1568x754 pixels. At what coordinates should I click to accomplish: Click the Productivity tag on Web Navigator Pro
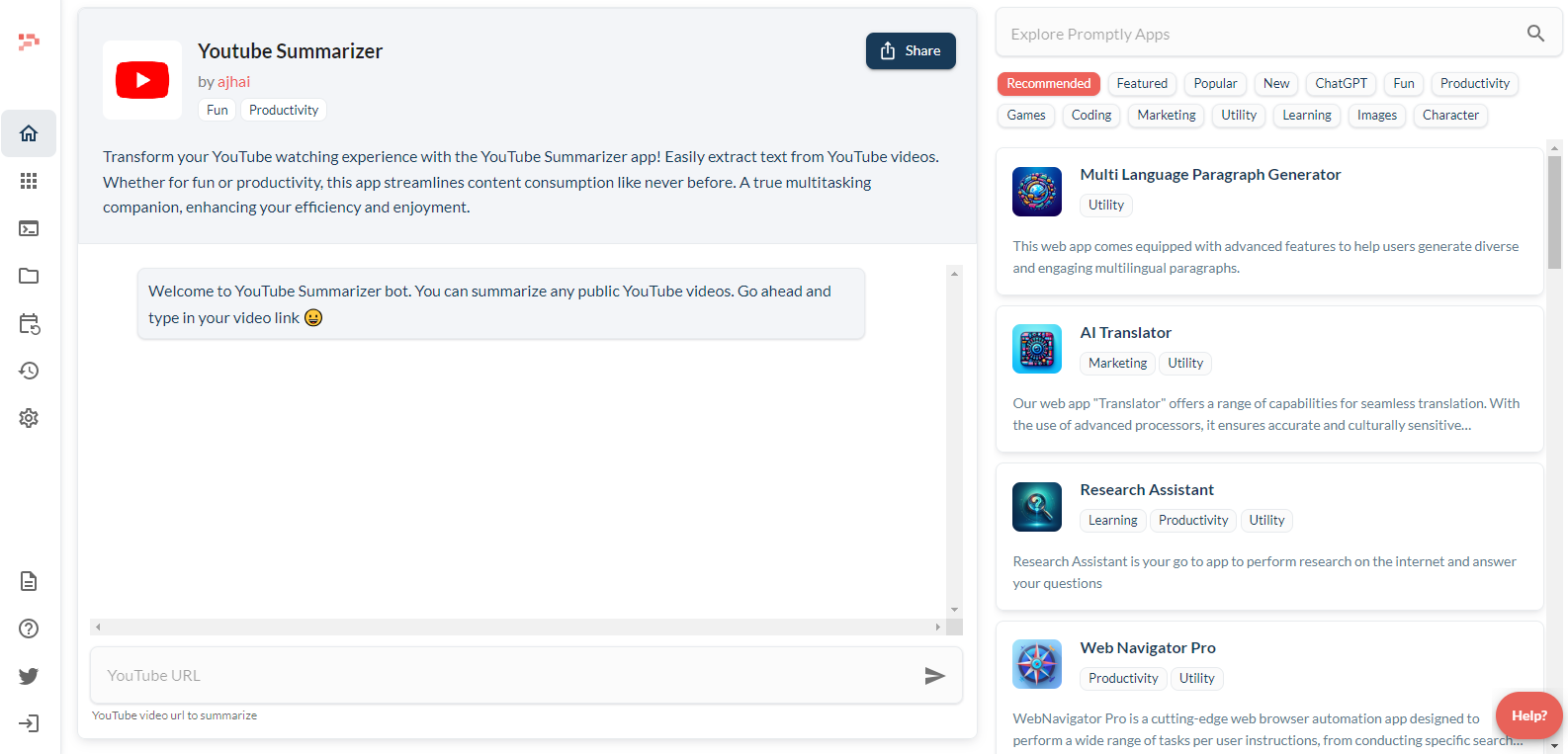tap(1123, 679)
